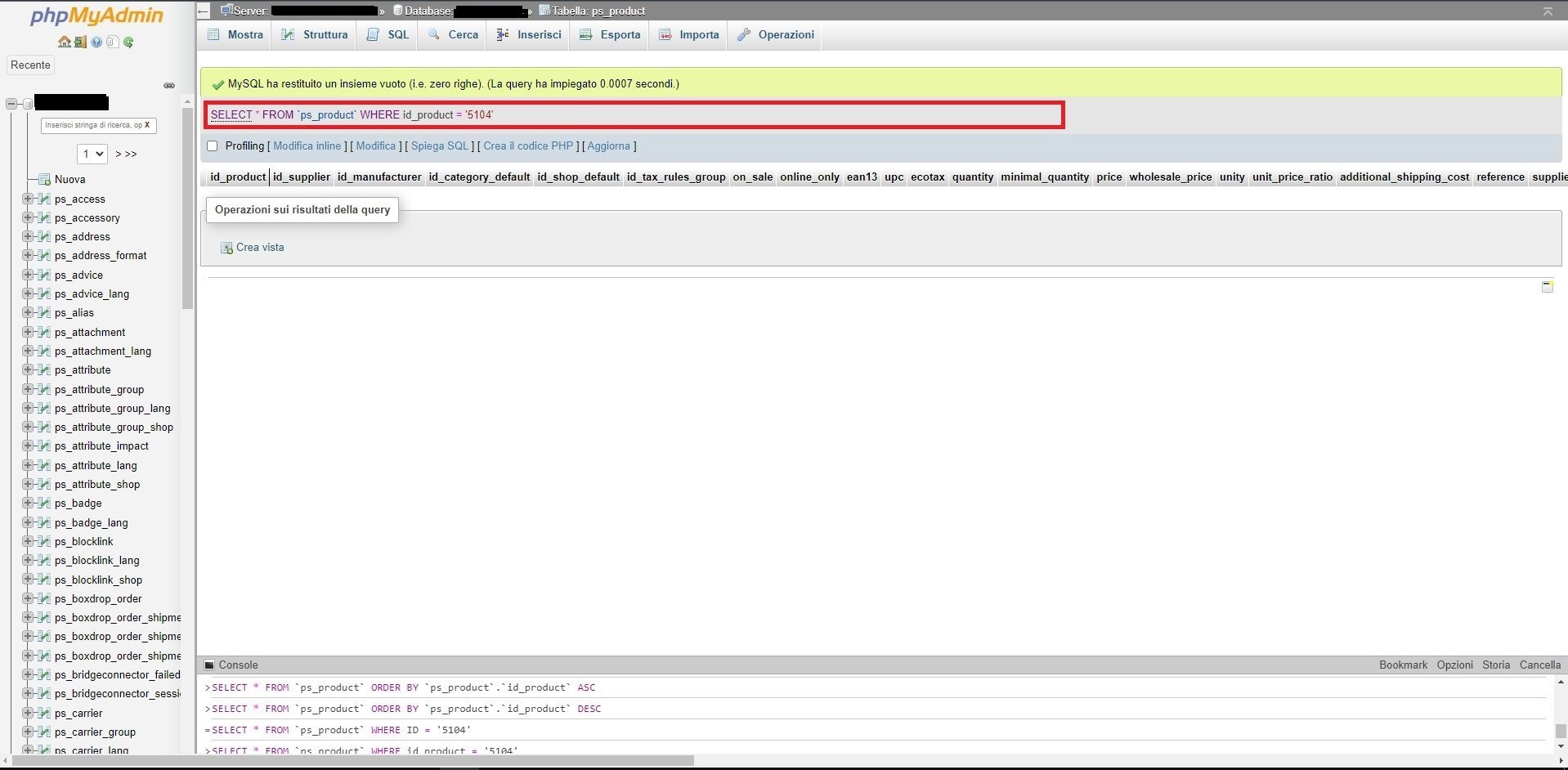Click the database cylinder icon in the tree
The width and height of the screenshot is (1568, 770).
coord(28,104)
